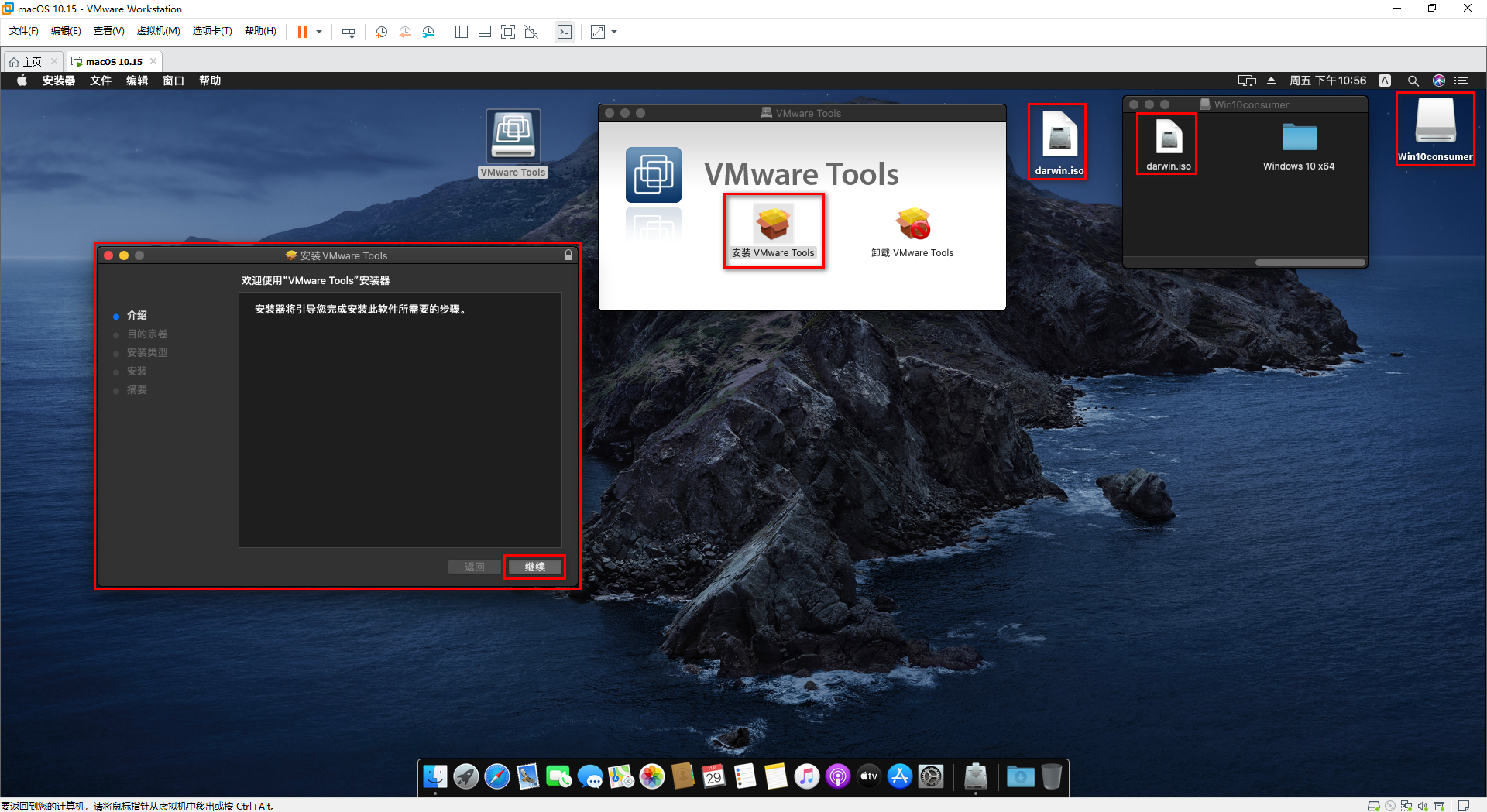This screenshot has width=1487, height=812.
Task: Open the macOS 窗口 menu
Action: pyautogui.click(x=173, y=81)
